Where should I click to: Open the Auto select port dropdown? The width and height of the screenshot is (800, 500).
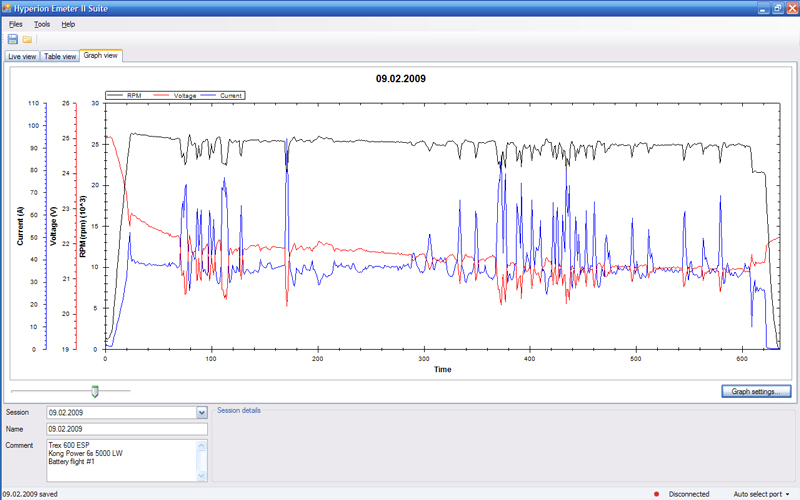pyautogui.click(x=762, y=494)
